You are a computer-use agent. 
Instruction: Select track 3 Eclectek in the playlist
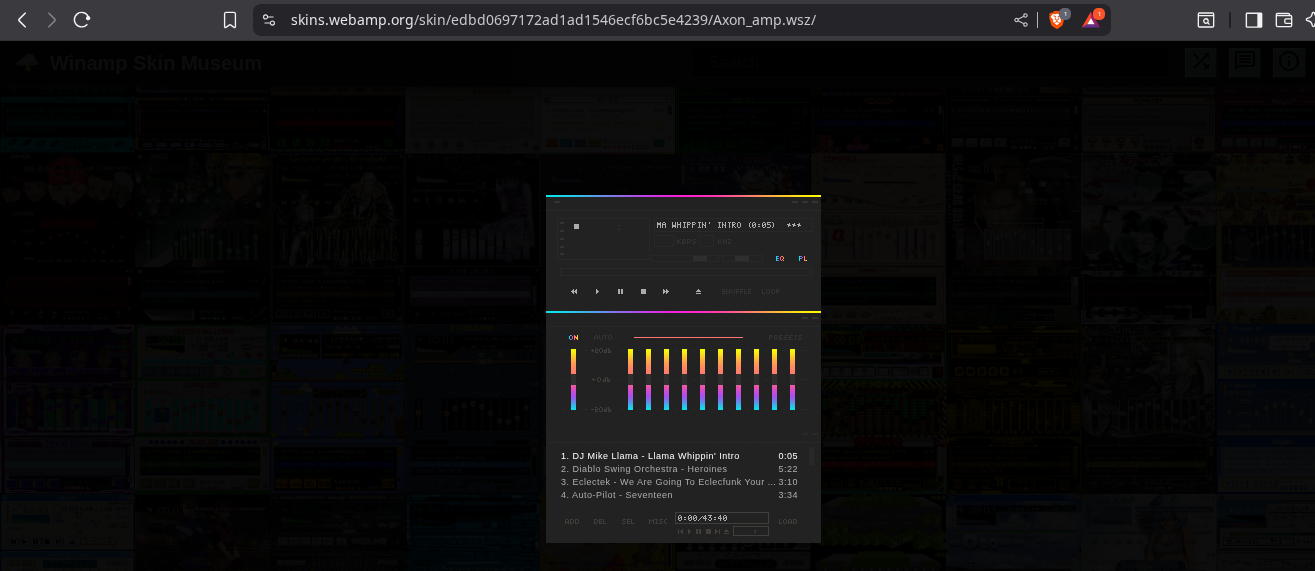pos(679,482)
